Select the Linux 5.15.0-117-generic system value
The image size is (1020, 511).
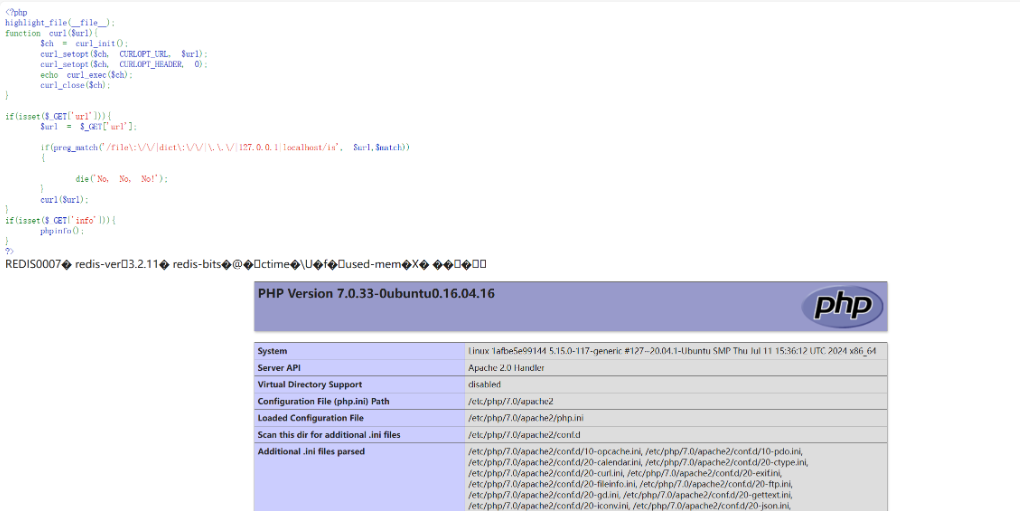(x=672, y=351)
